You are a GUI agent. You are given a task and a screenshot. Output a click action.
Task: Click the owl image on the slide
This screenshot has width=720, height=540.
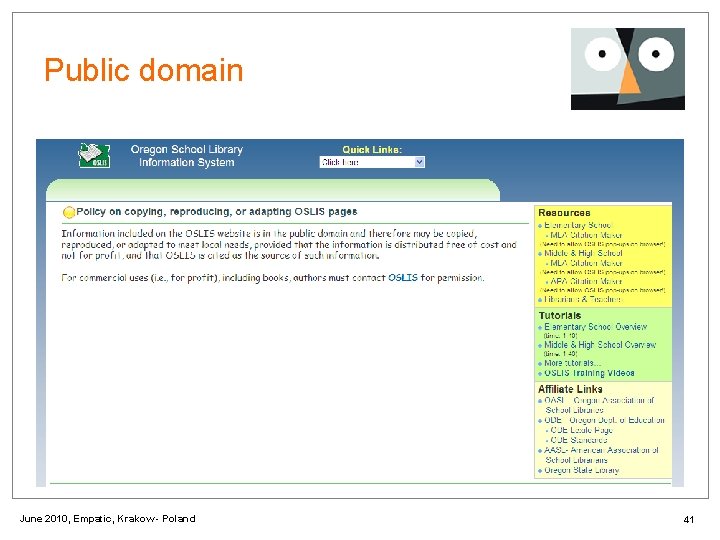[x=628, y=69]
